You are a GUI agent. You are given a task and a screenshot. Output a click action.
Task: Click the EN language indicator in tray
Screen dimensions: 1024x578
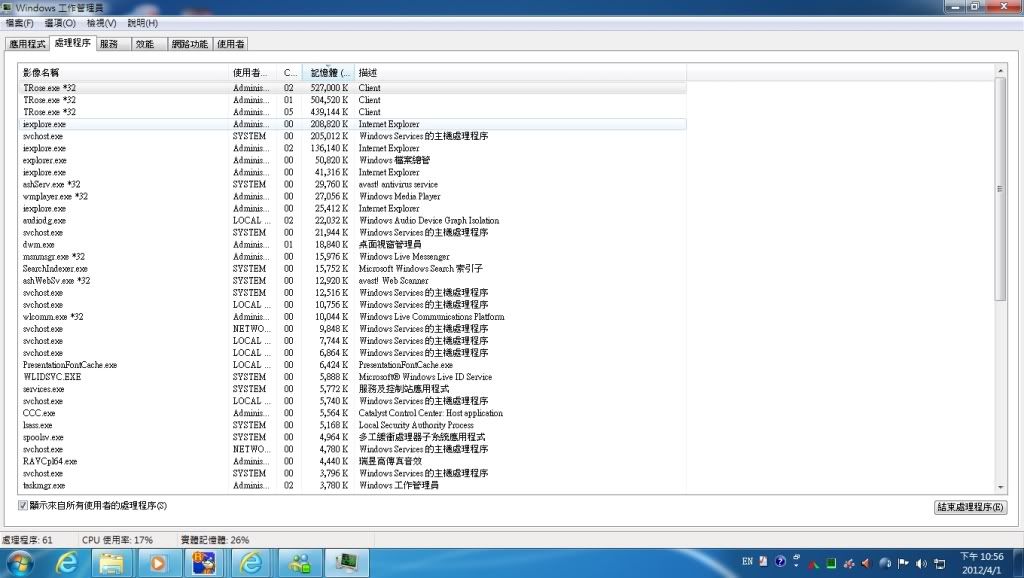tap(748, 561)
